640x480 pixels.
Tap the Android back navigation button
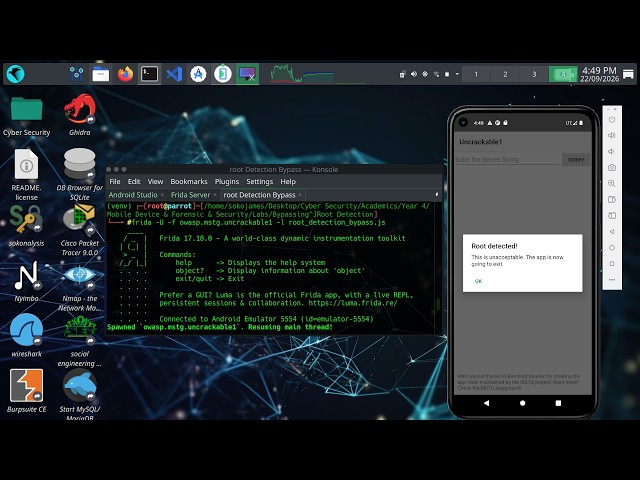click(486, 403)
